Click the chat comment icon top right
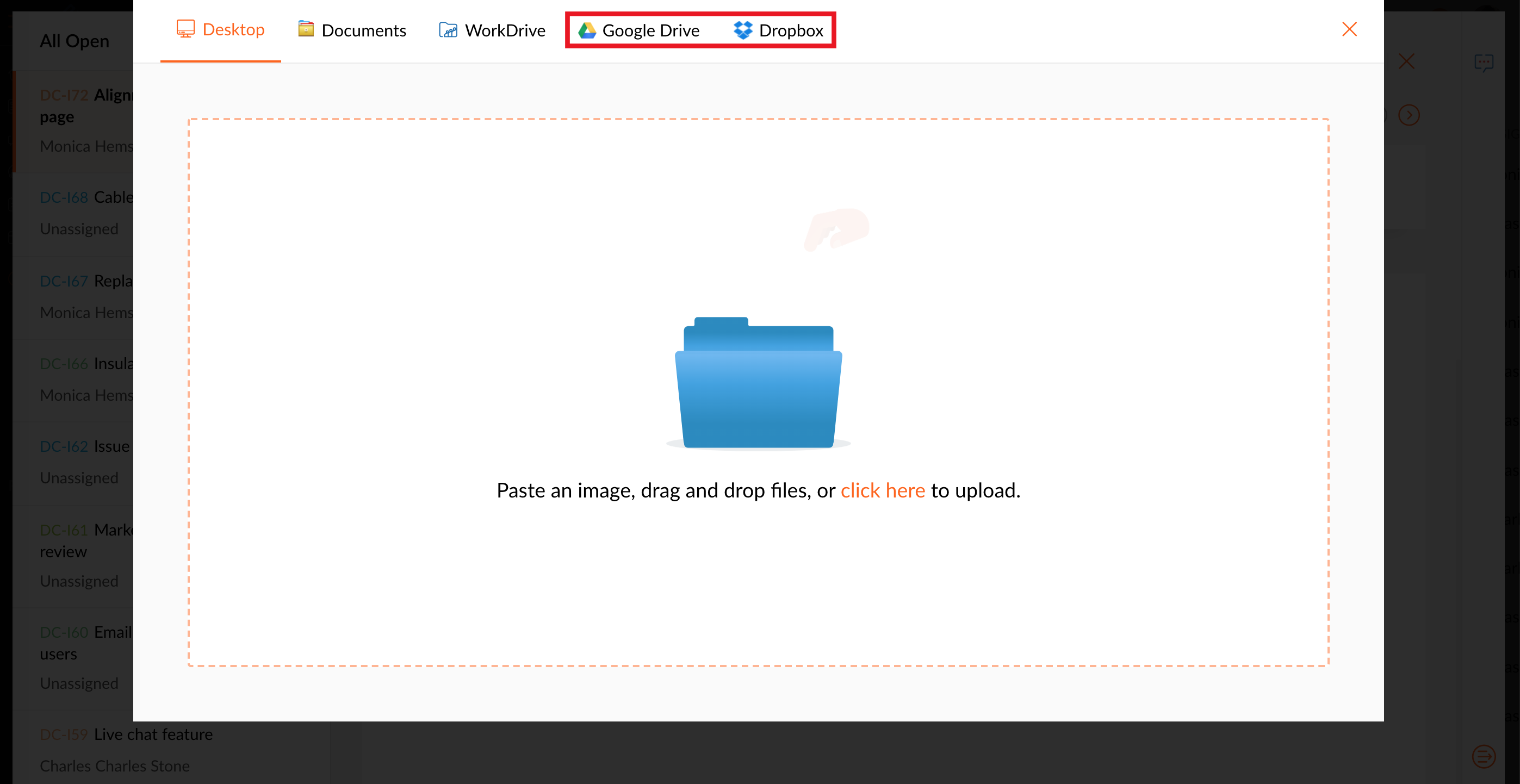The image size is (1520, 784). [1483, 63]
